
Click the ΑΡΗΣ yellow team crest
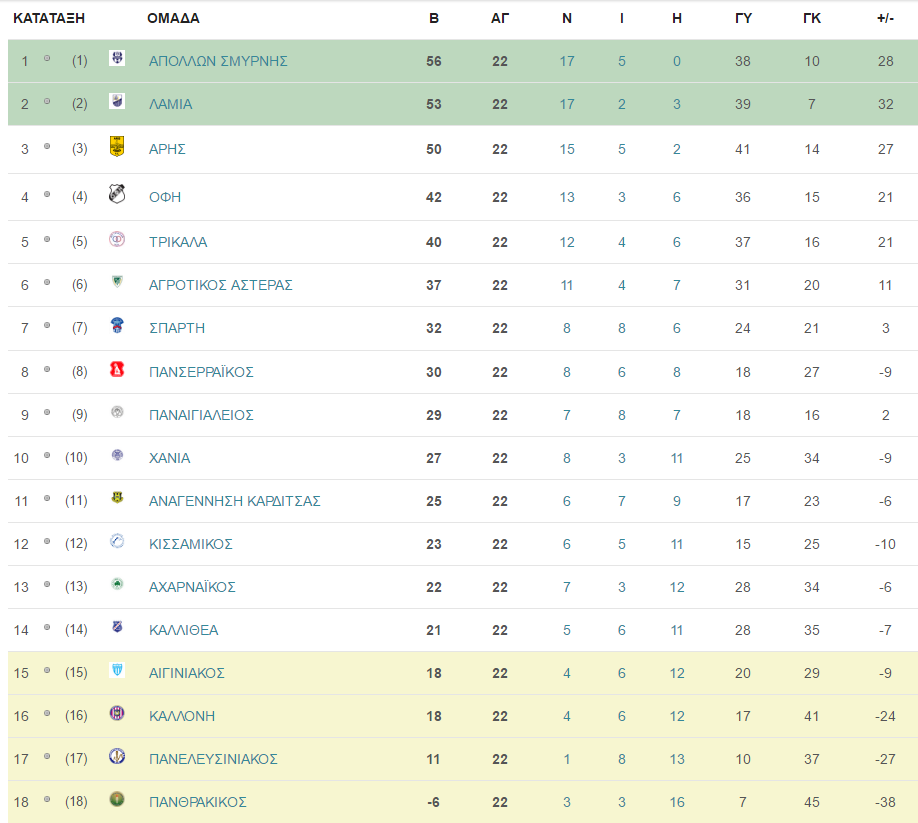(117, 146)
